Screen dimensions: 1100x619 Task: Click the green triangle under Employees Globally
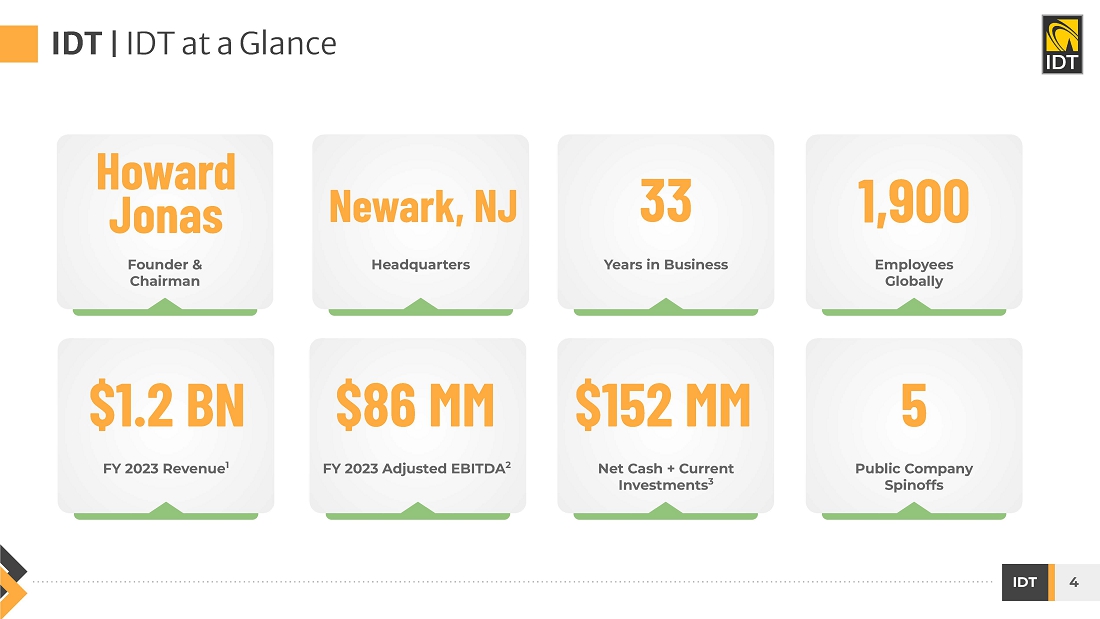point(913,306)
